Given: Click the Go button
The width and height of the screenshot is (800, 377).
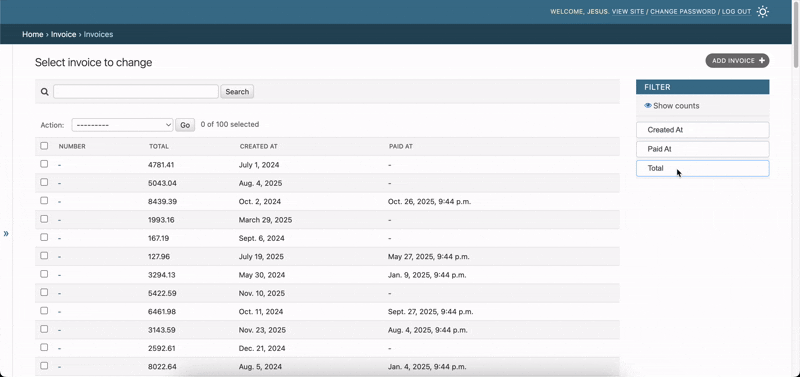Looking at the screenshot, I should [185, 125].
